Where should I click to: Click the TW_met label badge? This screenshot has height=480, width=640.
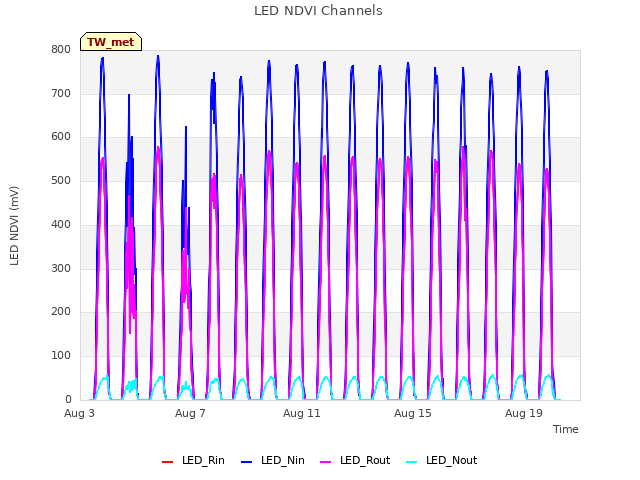pos(111,42)
